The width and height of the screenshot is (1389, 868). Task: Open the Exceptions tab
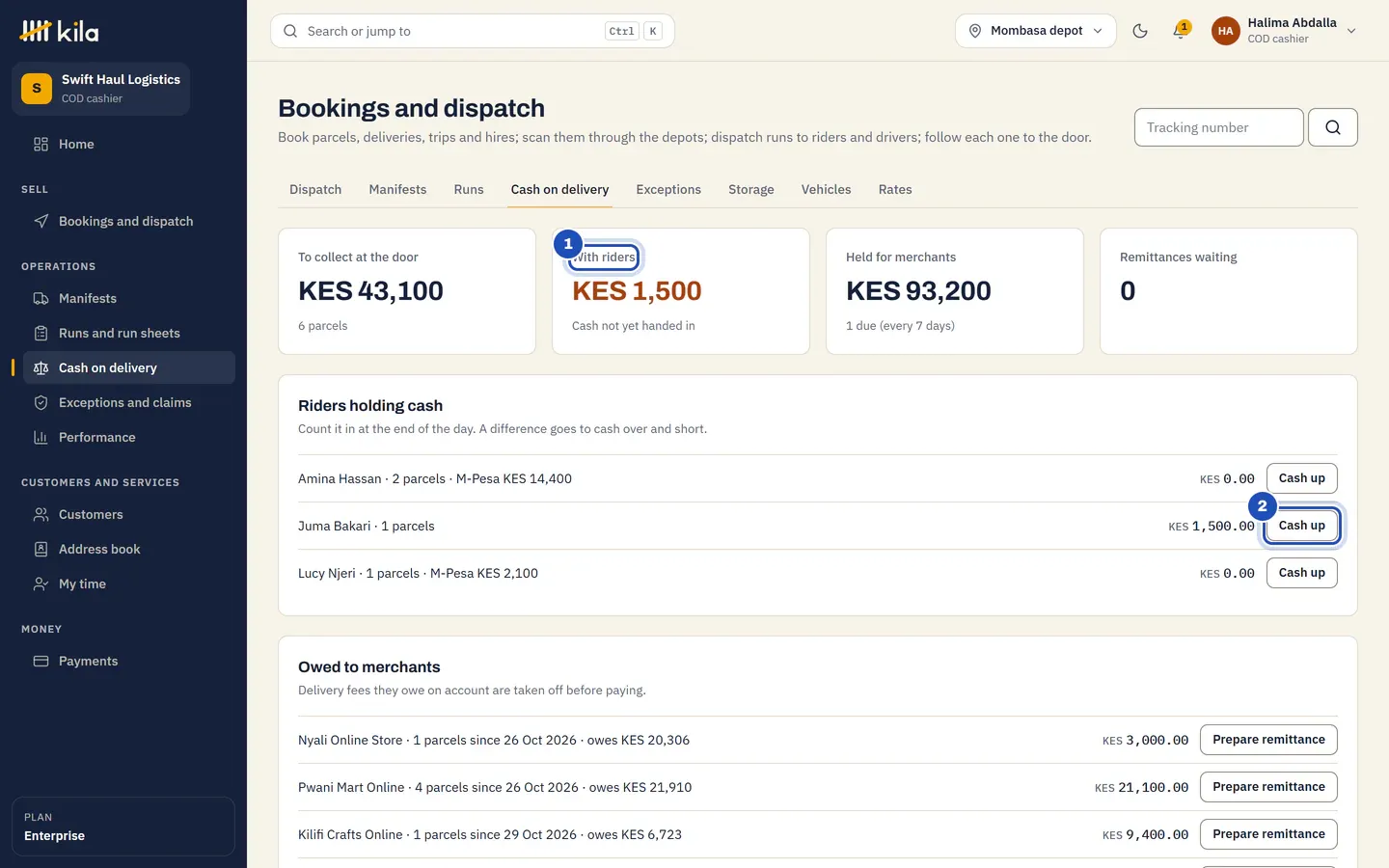(x=668, y=189)
